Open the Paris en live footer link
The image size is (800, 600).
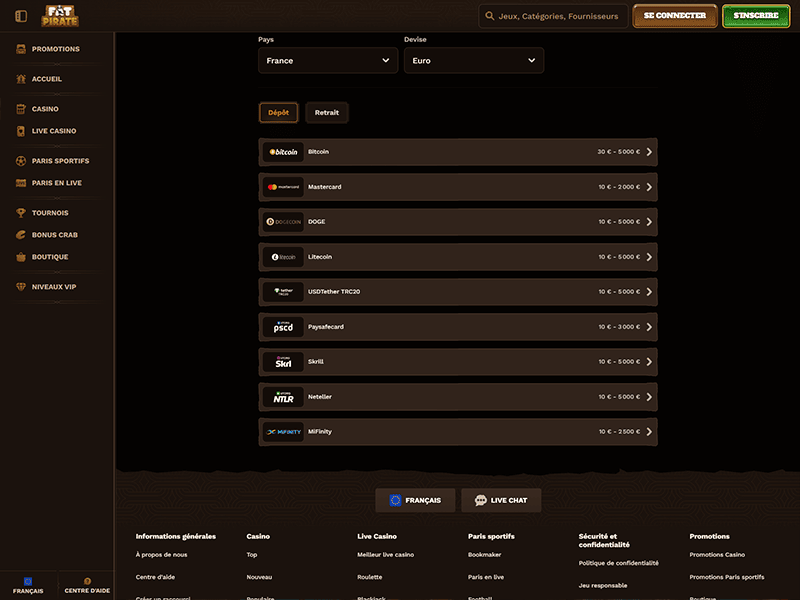(486, 577)
